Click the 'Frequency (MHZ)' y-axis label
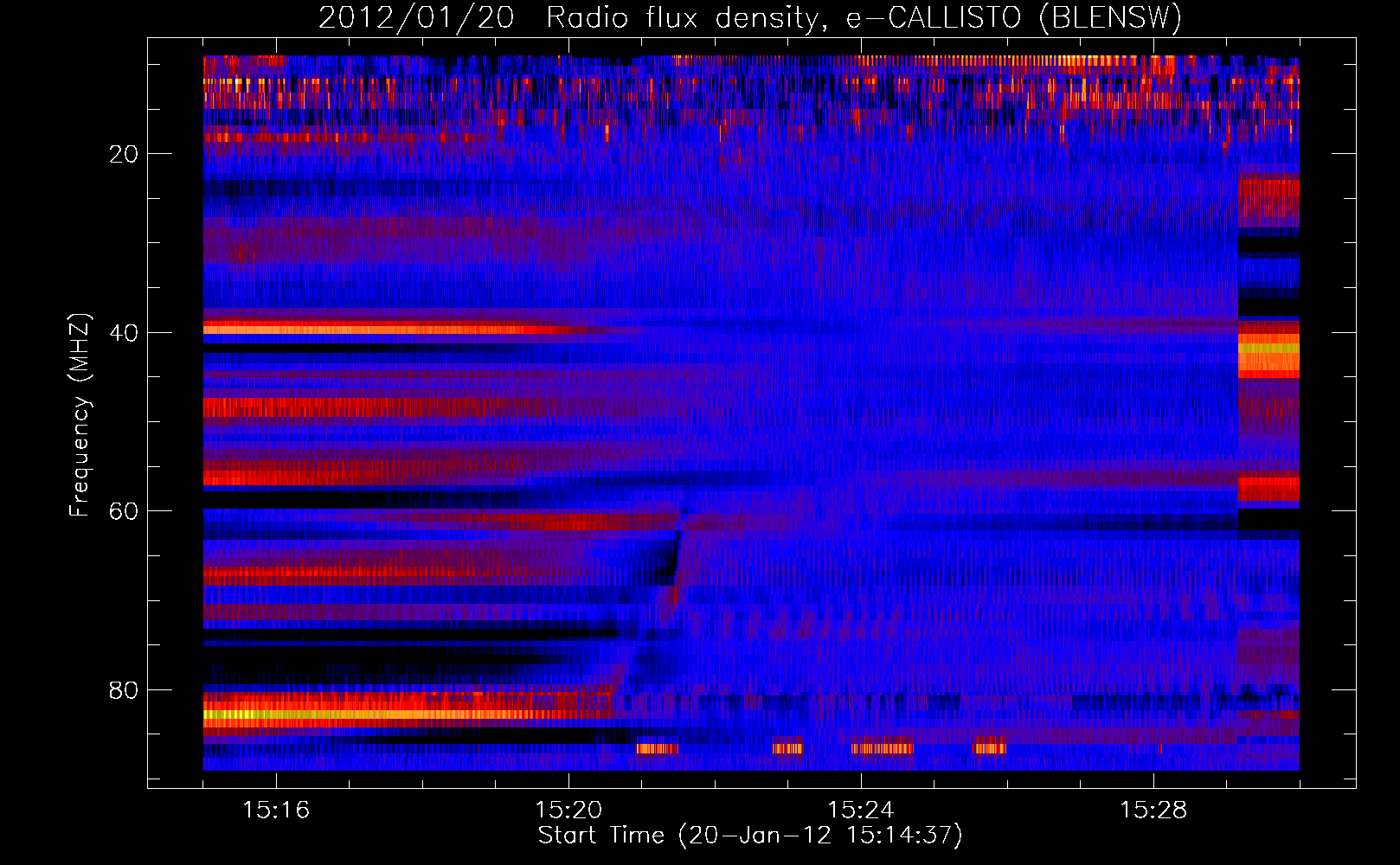This screenshot has height=865, width=1400. tap(79, 415)
